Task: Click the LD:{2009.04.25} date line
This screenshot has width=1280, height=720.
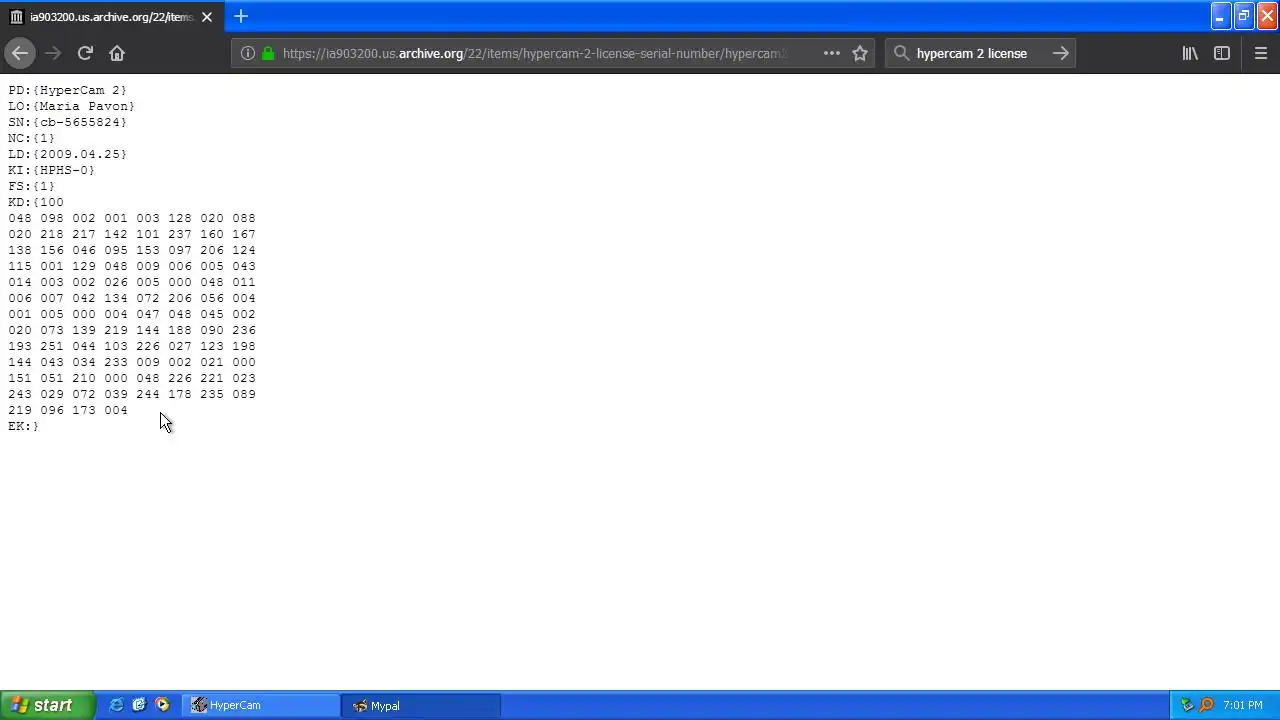Action: pos(68,154)
